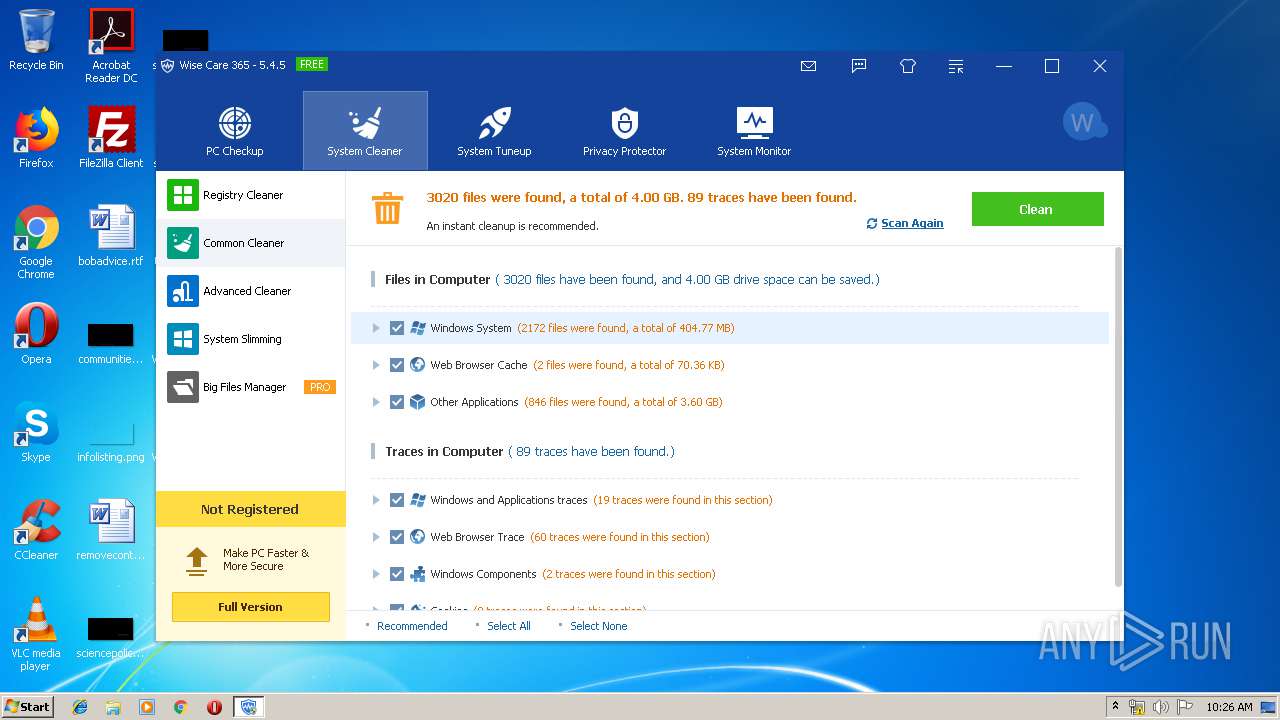The image size is (1280, 720).
Task: Uncheck the Other Applications checkbox
Action: (397, 402)
